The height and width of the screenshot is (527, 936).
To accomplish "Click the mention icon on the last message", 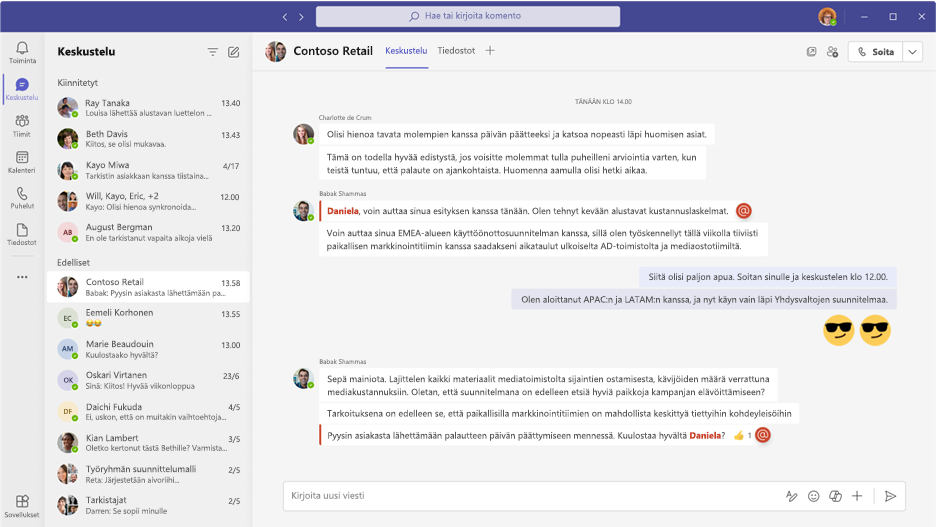I will pos(763,435).
